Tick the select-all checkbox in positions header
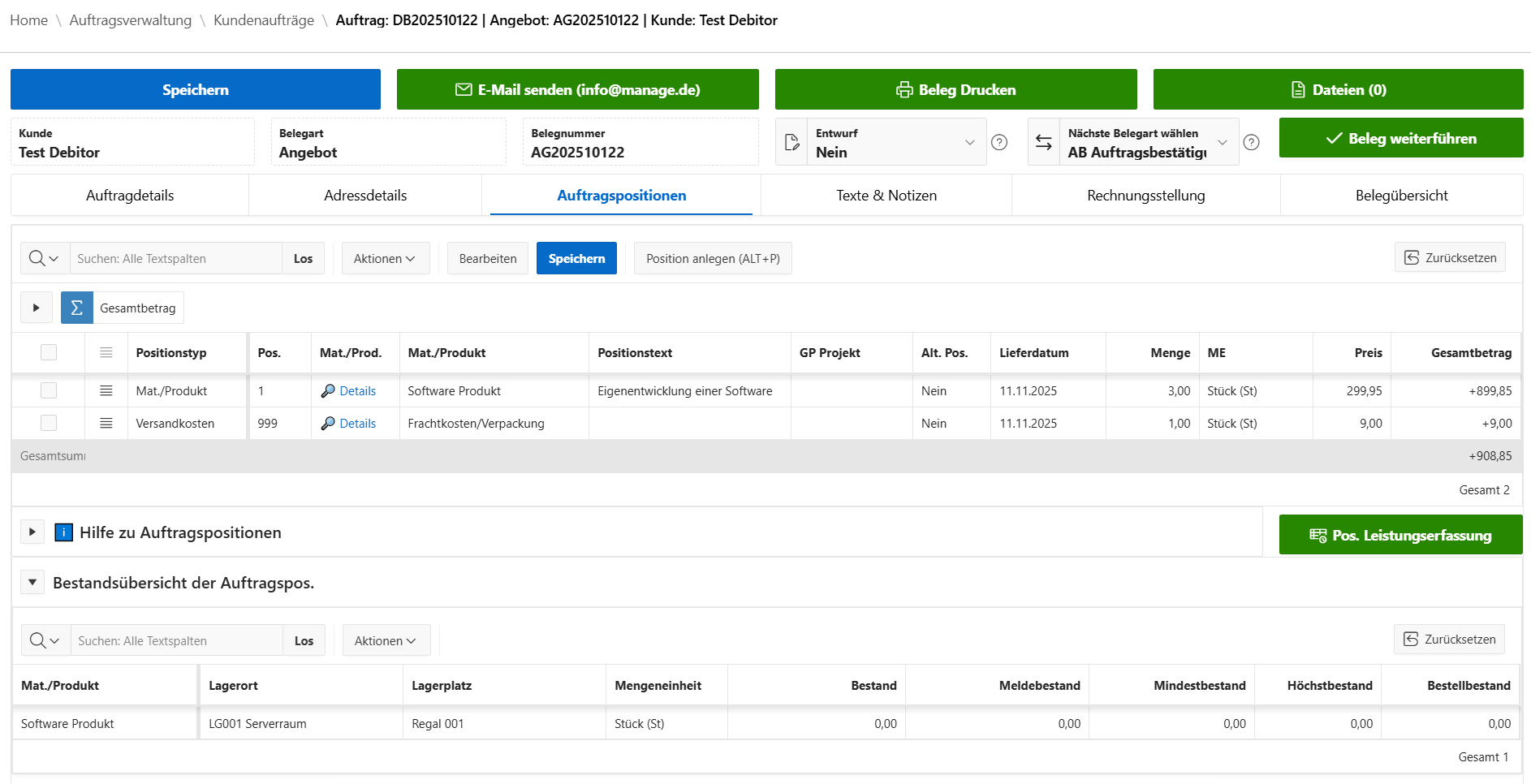This screenshot has height=784, width=1531. click(x=49, y=352)
